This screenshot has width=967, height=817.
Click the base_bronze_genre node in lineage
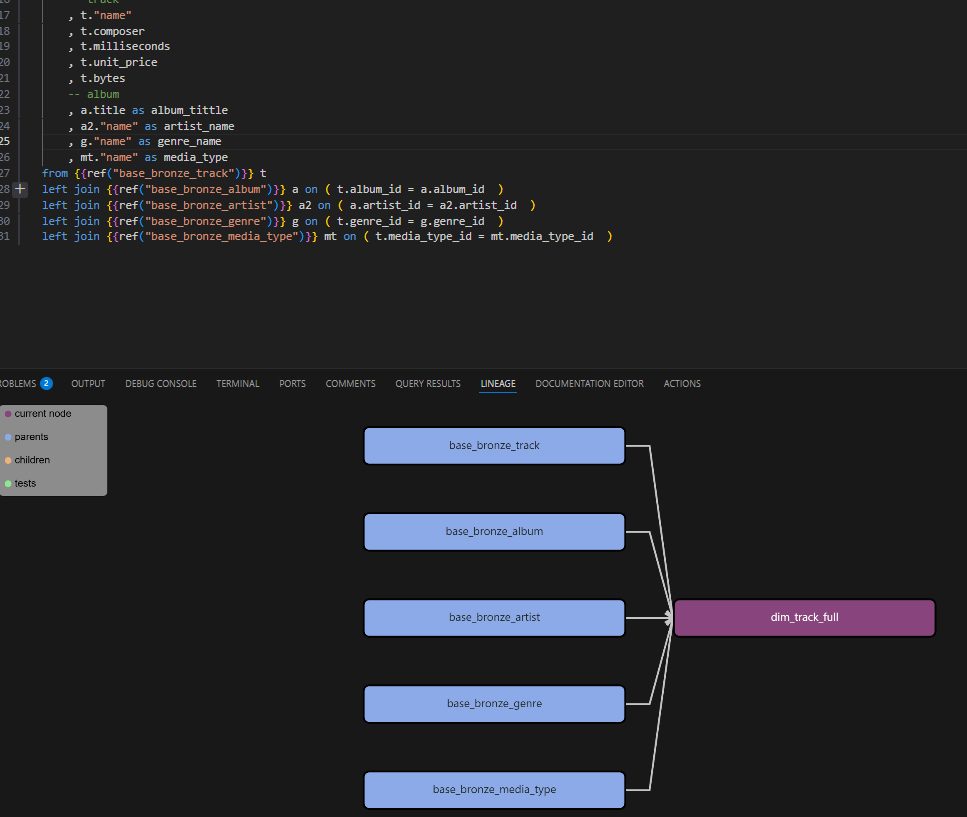click(x=494, y=704)
